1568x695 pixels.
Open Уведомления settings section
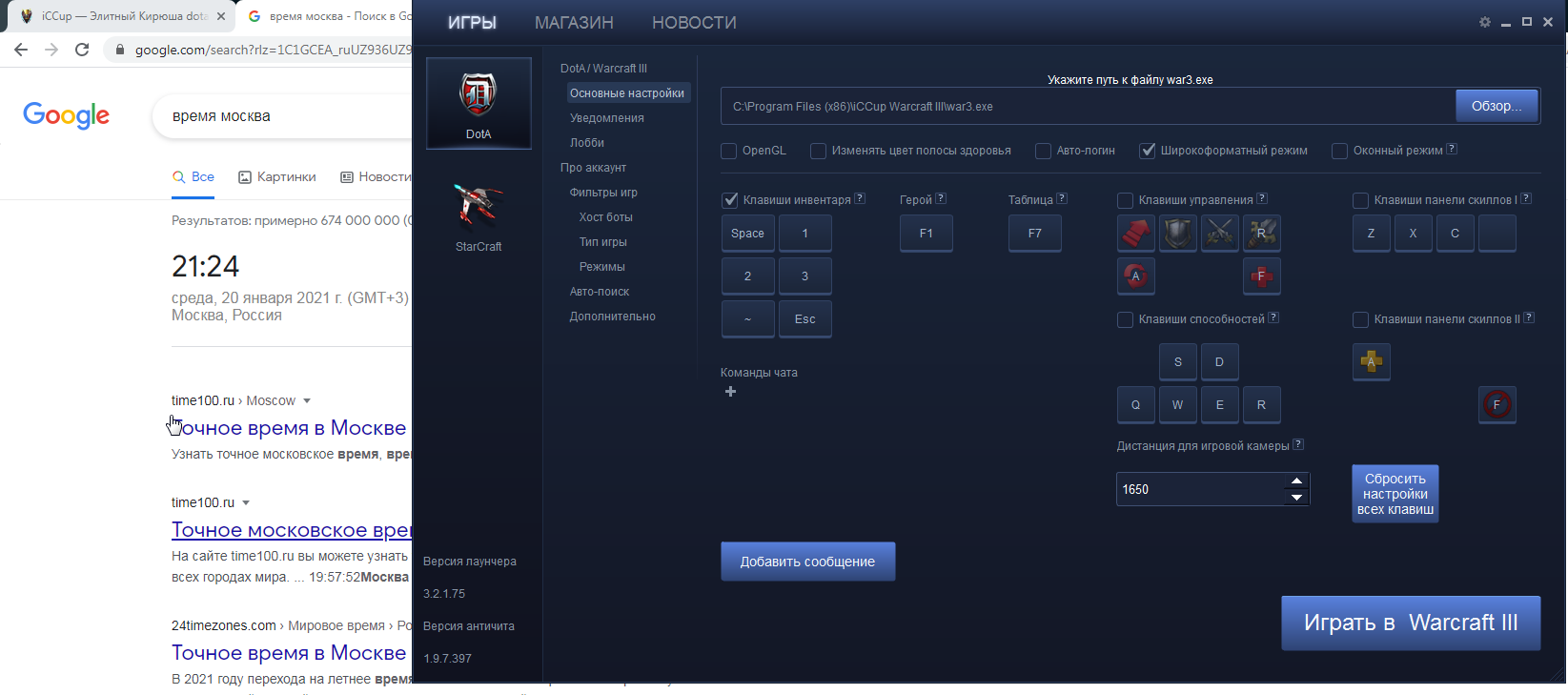tap(607, 118)
